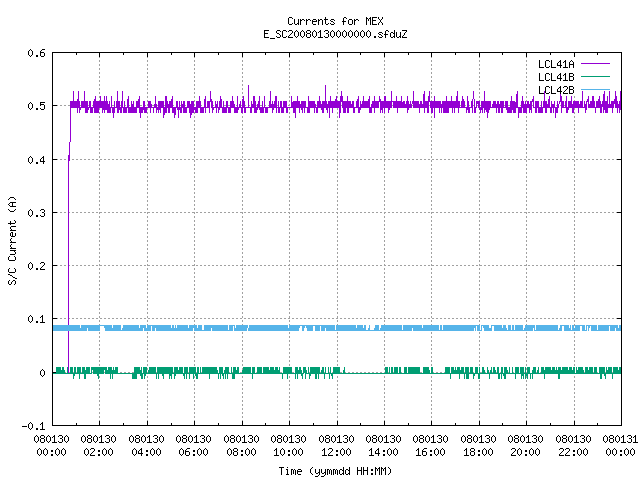
Task: Click the y-axis tick value 0
Action: tap(42, 373)
